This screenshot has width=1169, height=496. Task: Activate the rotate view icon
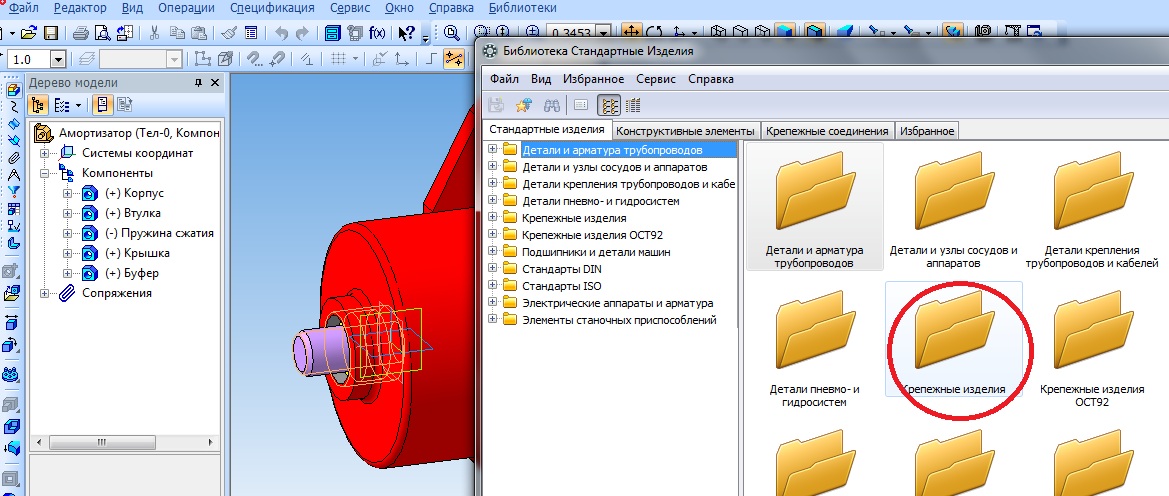[654, 32]
